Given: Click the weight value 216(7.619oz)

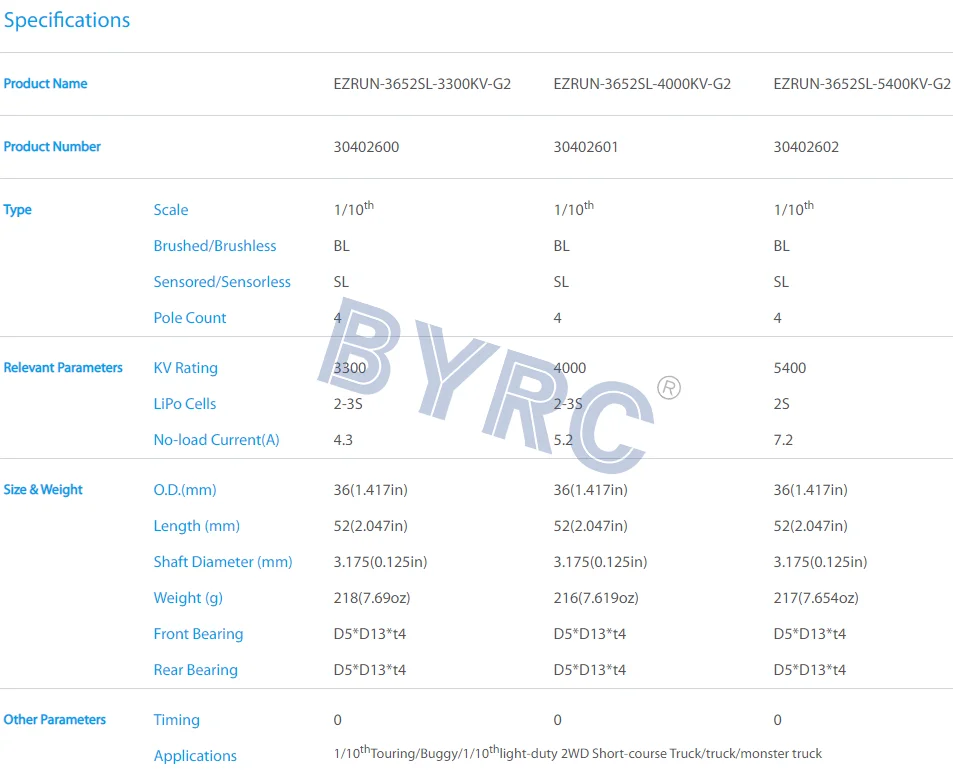Looking at the screenshot, I should [x=596, y=598].
